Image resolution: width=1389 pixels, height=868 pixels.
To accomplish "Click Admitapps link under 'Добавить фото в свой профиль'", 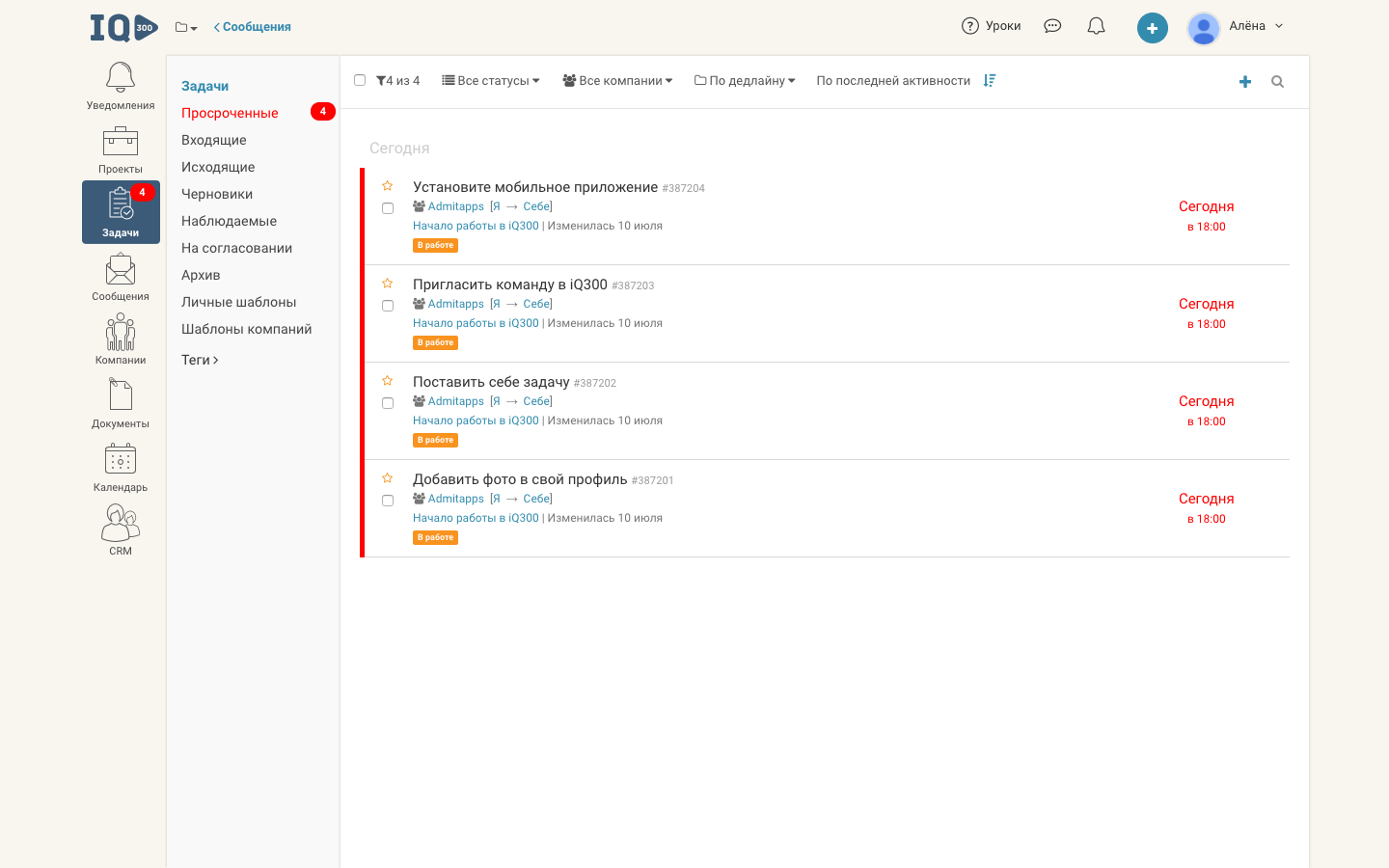I will coord(456,499).
